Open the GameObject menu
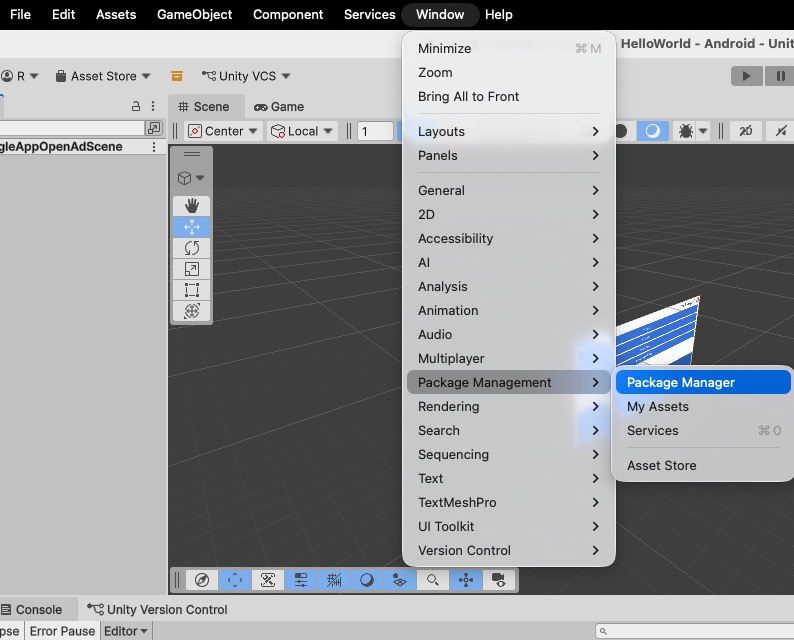794x640 pixels. pyautogui.click(x=194, y=15)
